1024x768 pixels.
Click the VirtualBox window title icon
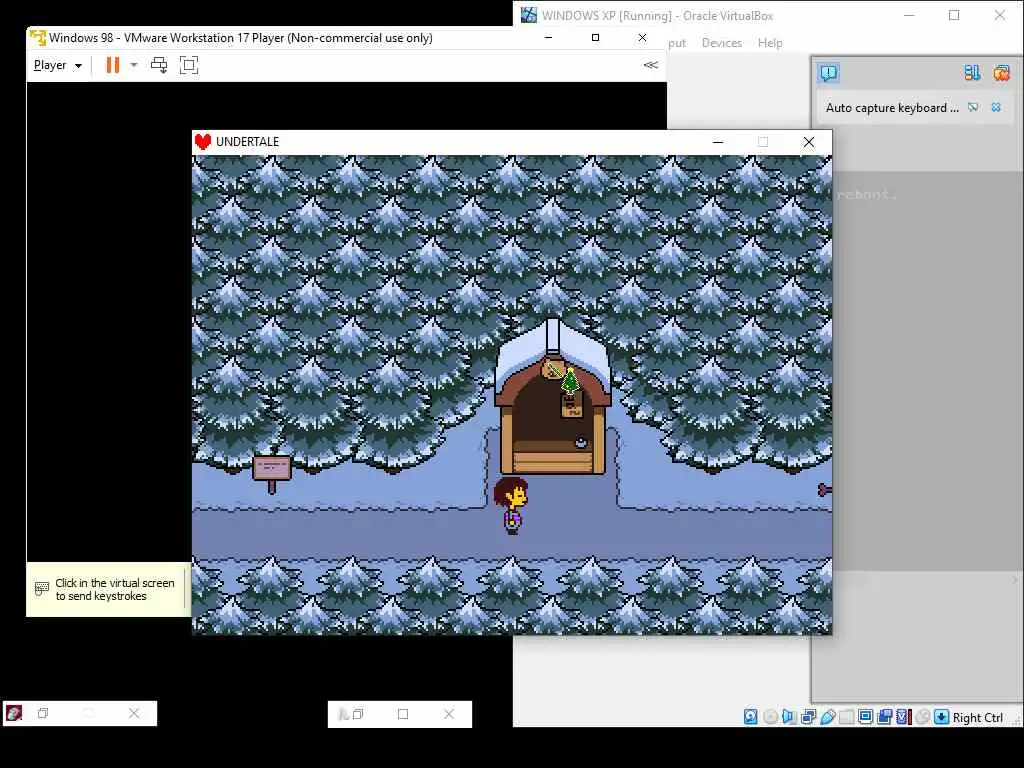tap(529, 15)
